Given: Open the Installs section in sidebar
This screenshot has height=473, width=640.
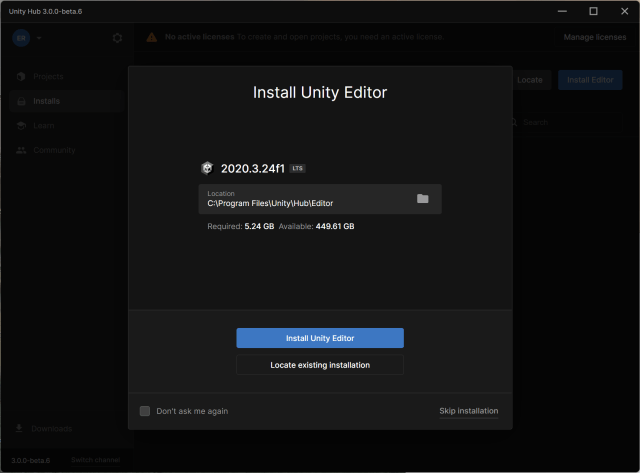Looking at the screenshot, I should (67, 101).
